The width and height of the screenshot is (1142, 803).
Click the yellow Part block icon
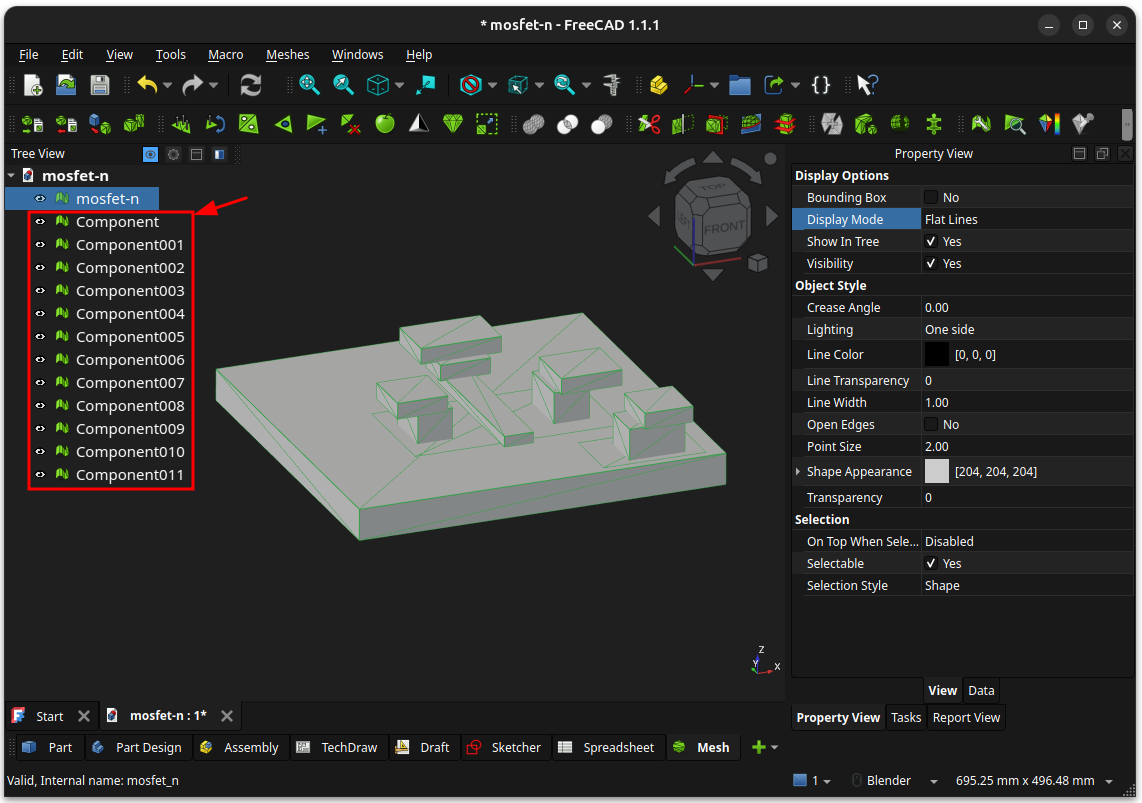pos(659,85)
